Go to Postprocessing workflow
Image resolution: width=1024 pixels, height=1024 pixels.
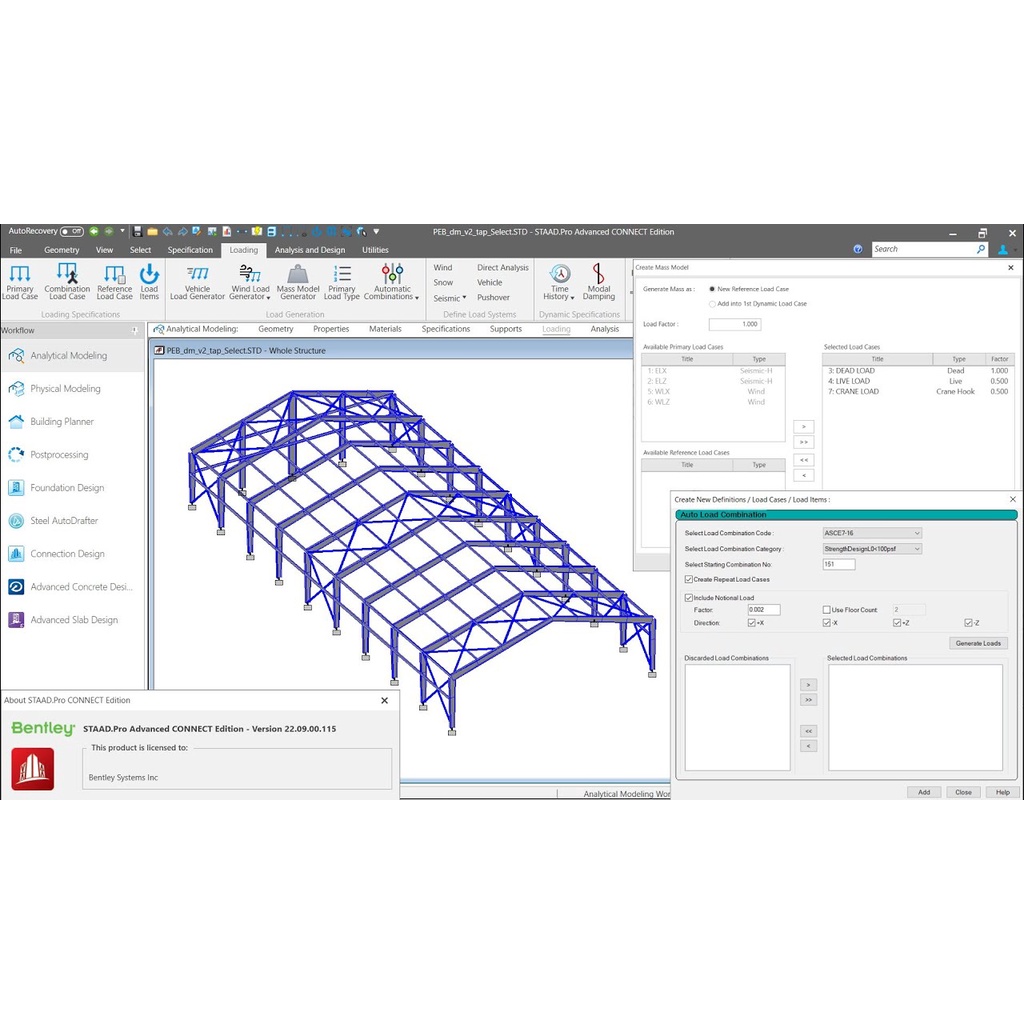click(x=59, y=455)
